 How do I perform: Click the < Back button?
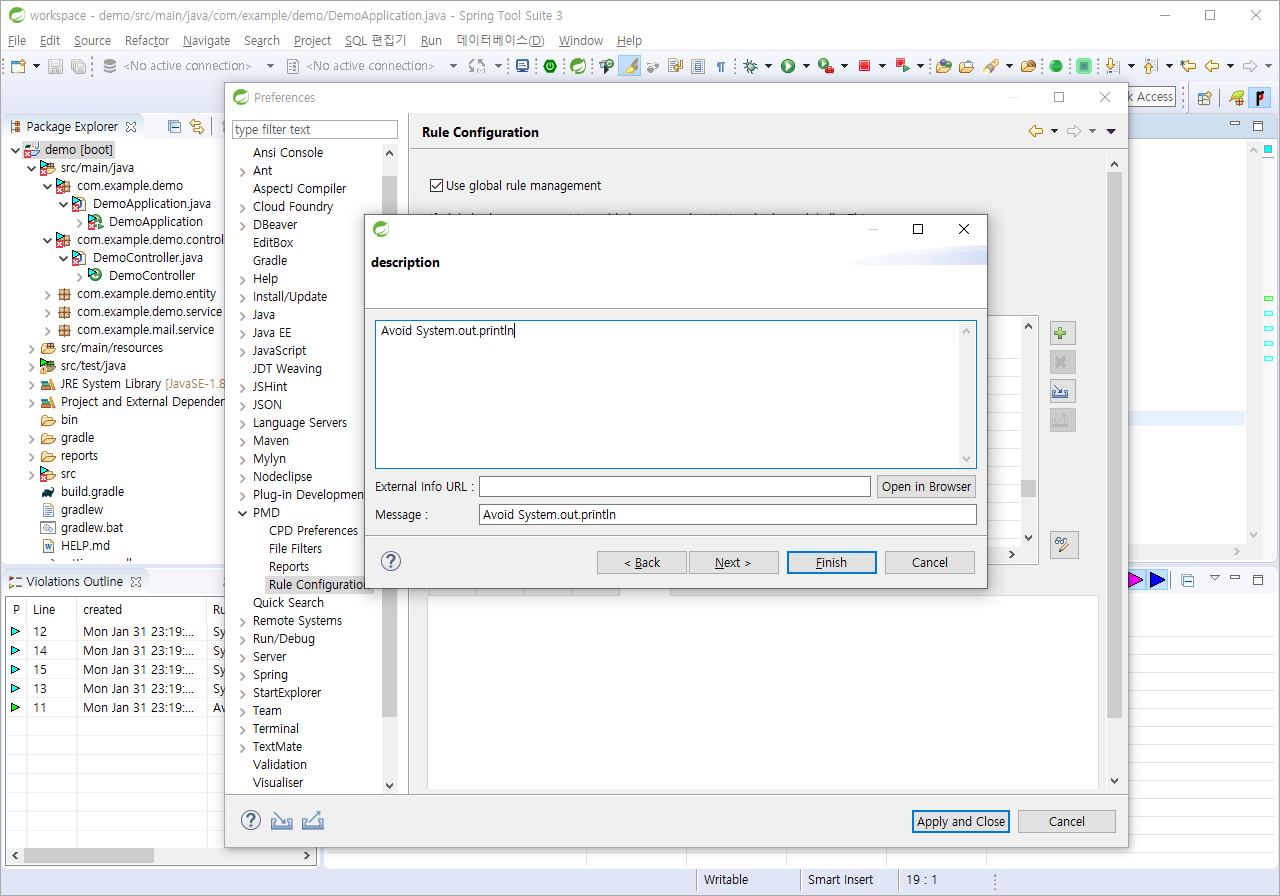(642, 562)
